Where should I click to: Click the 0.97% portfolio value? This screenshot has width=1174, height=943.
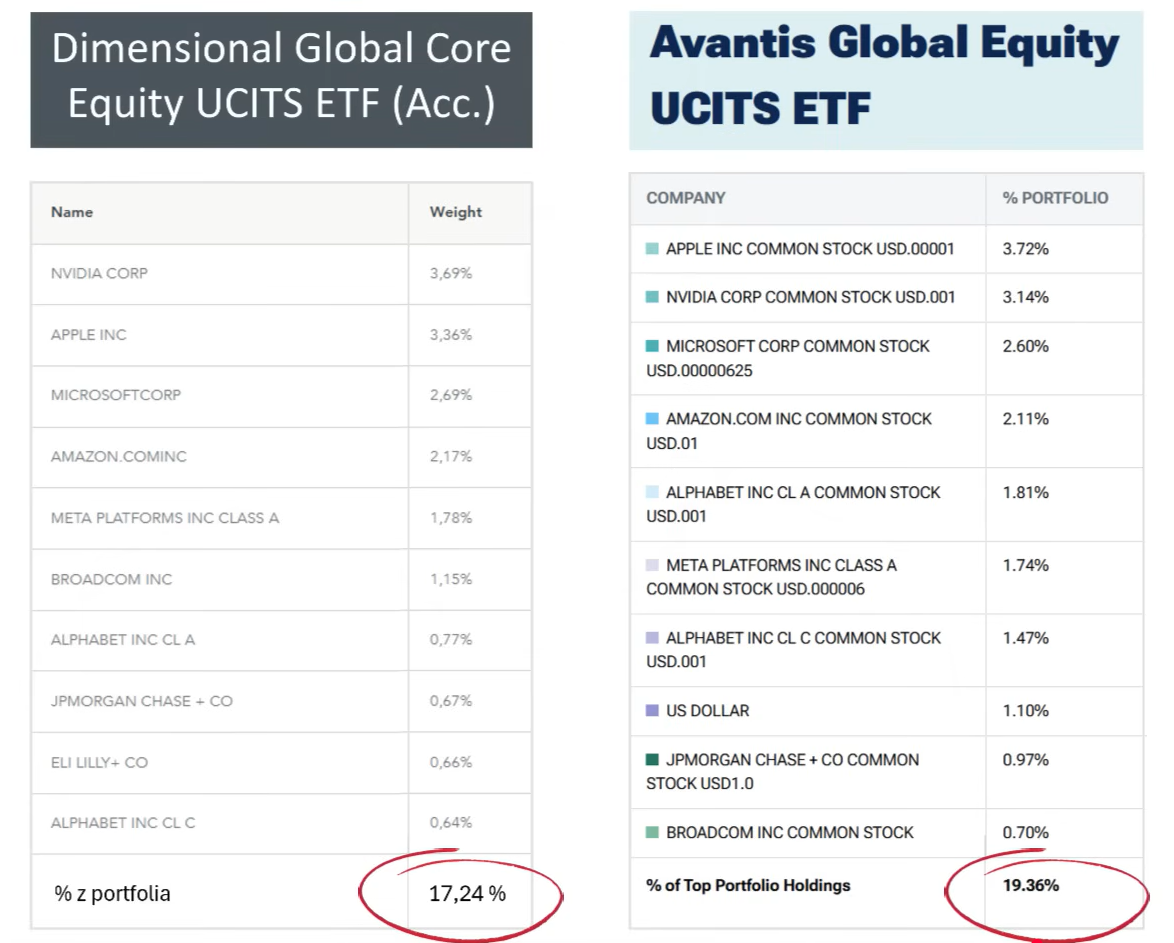coord(1026,759)
